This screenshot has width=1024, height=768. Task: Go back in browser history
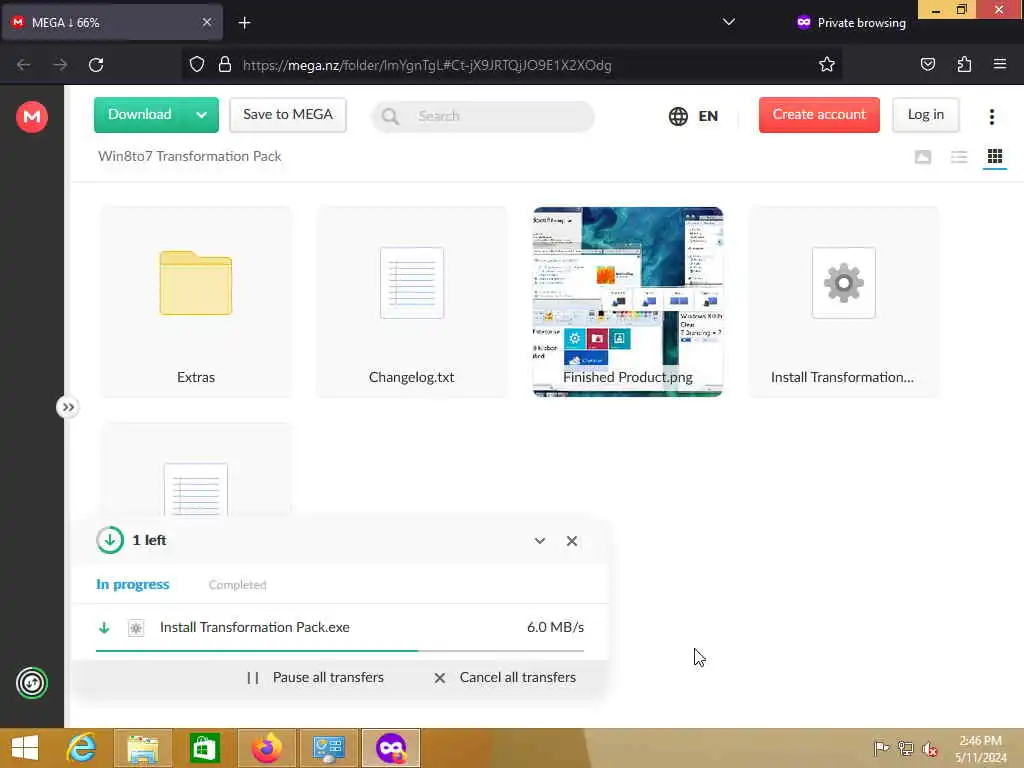click(24, 65)
